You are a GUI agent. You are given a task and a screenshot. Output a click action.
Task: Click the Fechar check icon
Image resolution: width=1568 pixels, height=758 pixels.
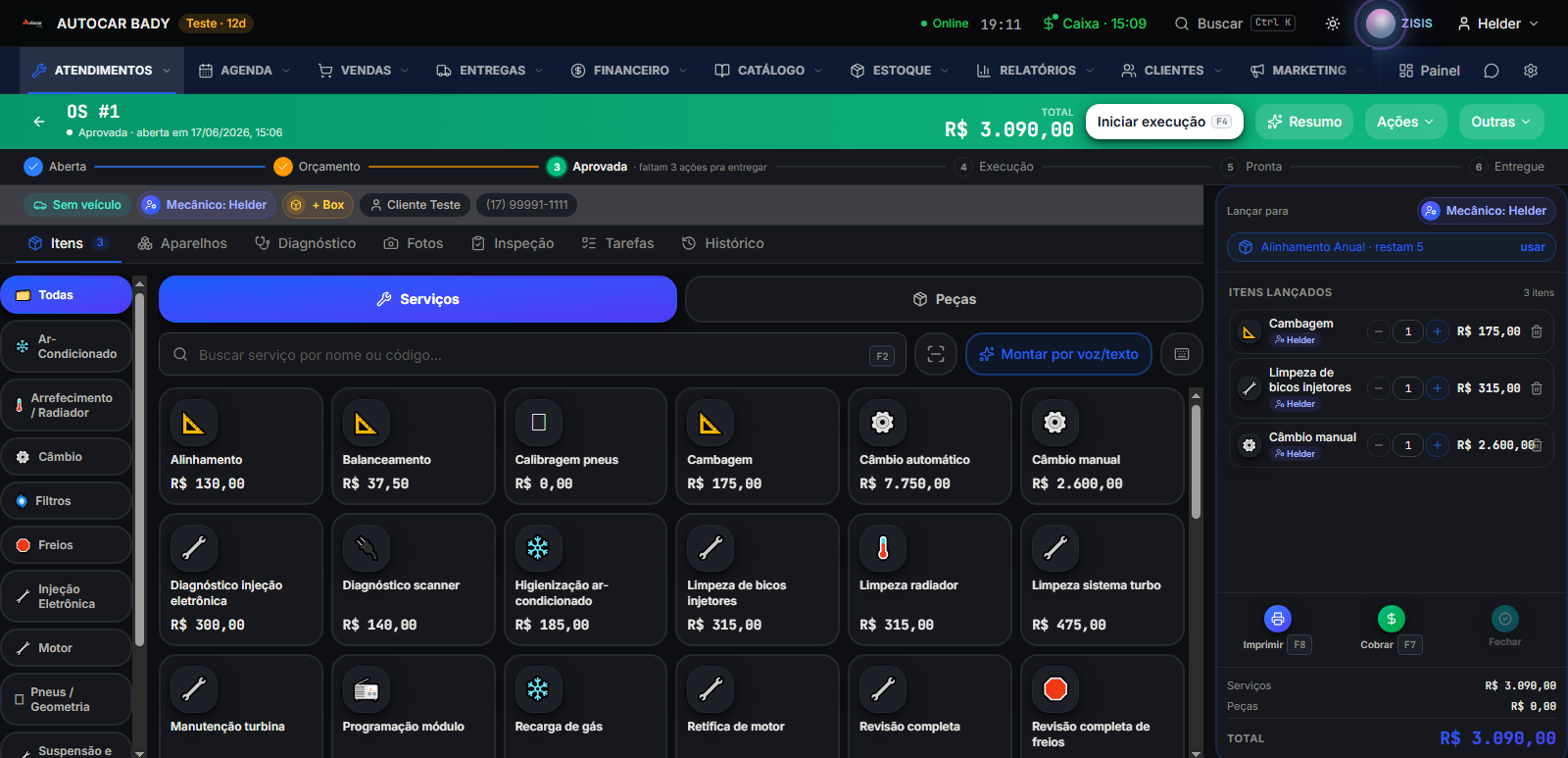[1504, 619]
